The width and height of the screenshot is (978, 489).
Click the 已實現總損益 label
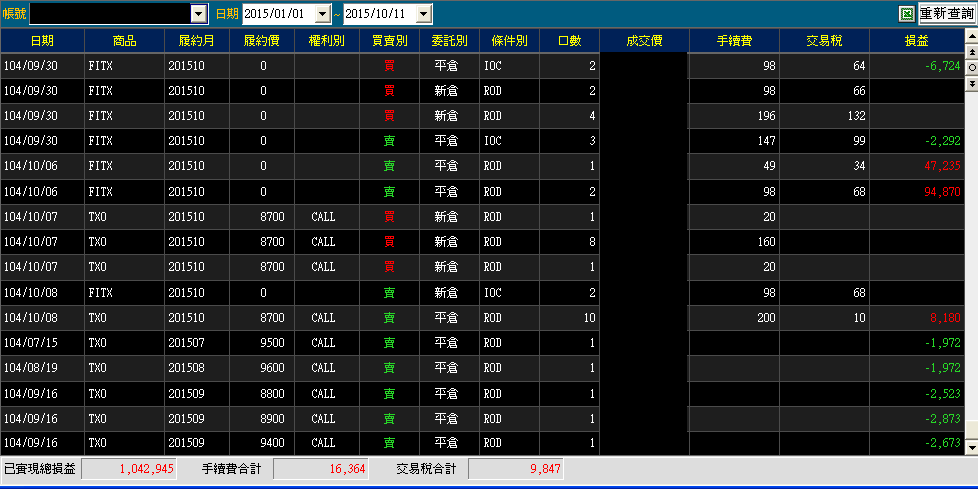[40, 469]
